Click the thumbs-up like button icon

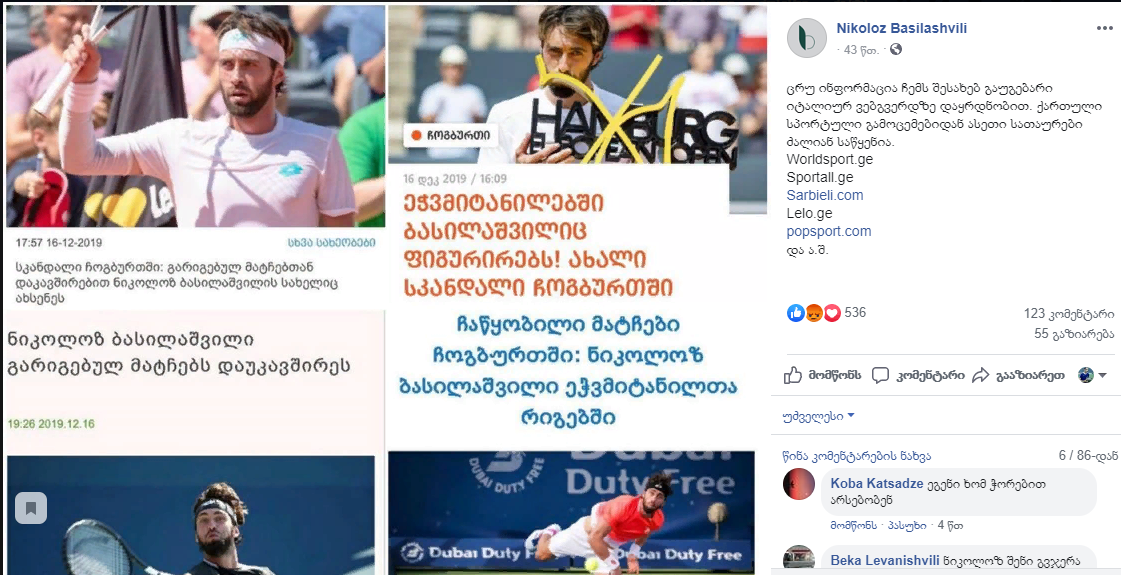pos(793,375)
